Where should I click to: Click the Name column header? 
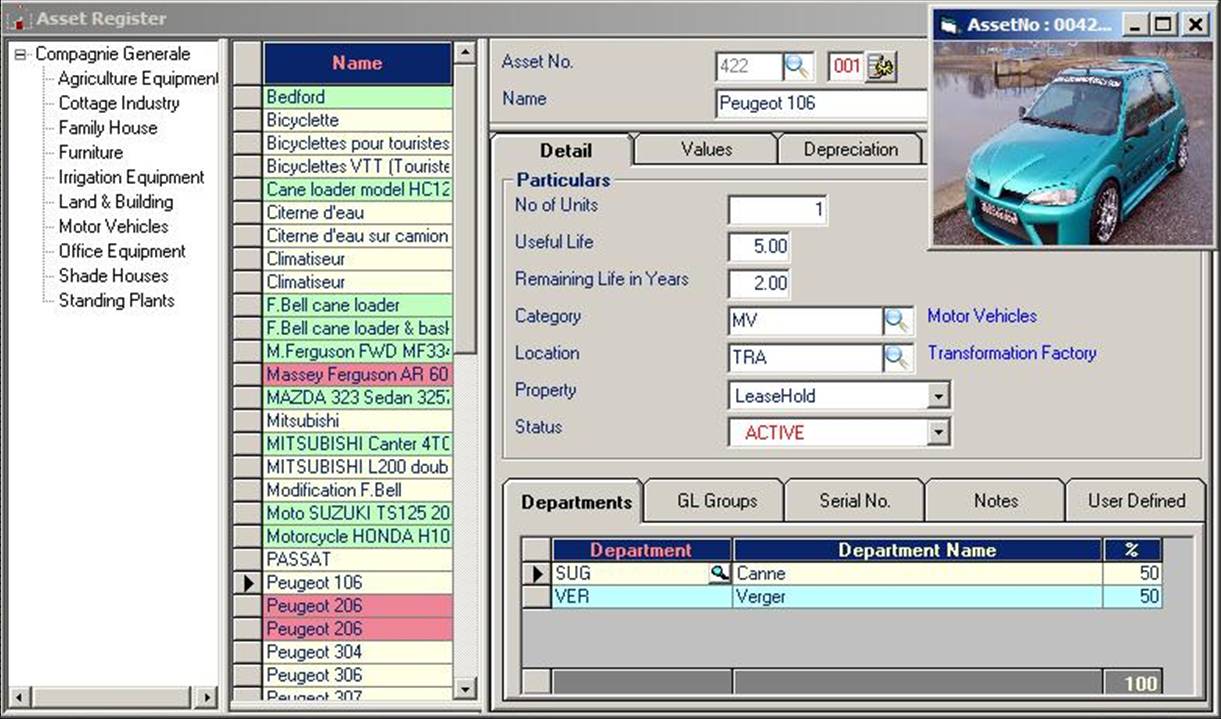[x=357, y=63]
